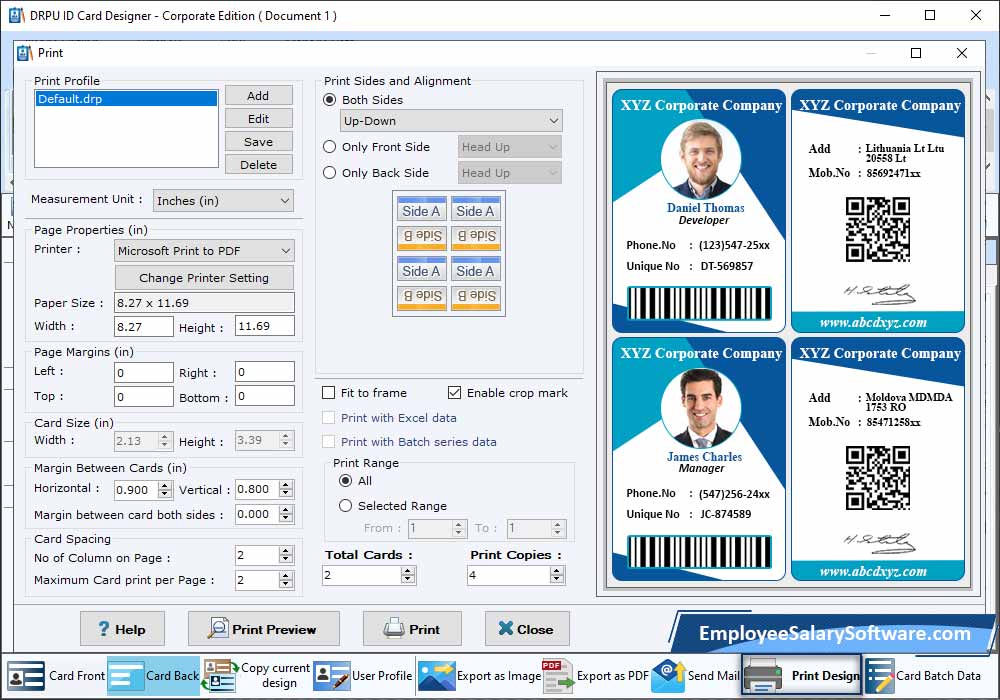Image resolution: width=1000 pixels, height=700 pixels.
Task: Click the Daniel Thomas front card preview
Action: tap(699, 211)
